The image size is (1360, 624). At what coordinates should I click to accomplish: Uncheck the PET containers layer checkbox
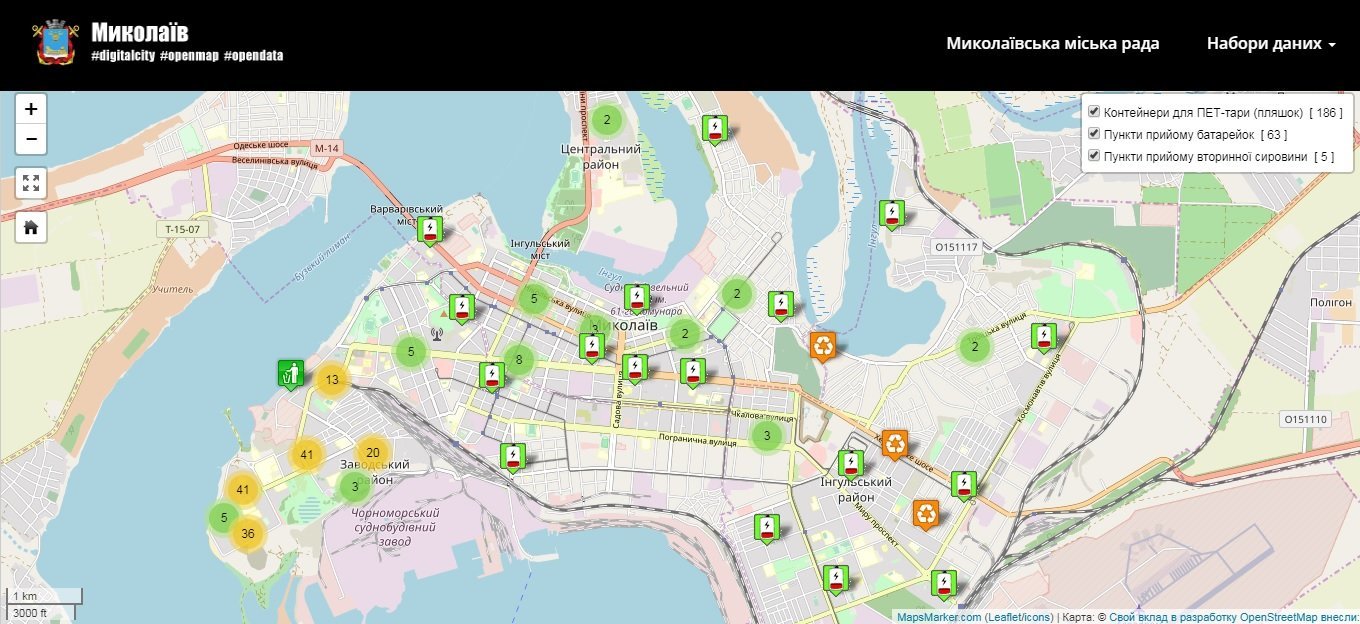point(1094,112)
